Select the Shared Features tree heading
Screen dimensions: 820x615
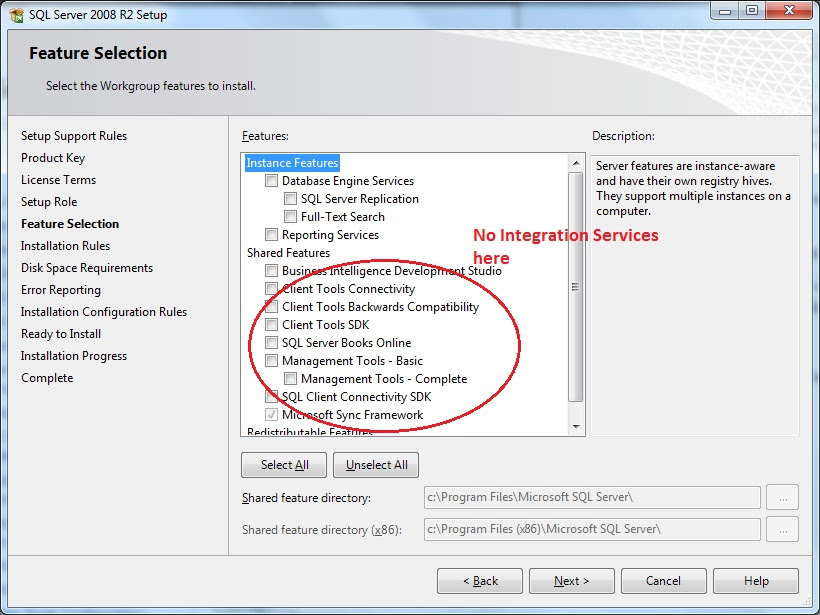click(288, 253)
